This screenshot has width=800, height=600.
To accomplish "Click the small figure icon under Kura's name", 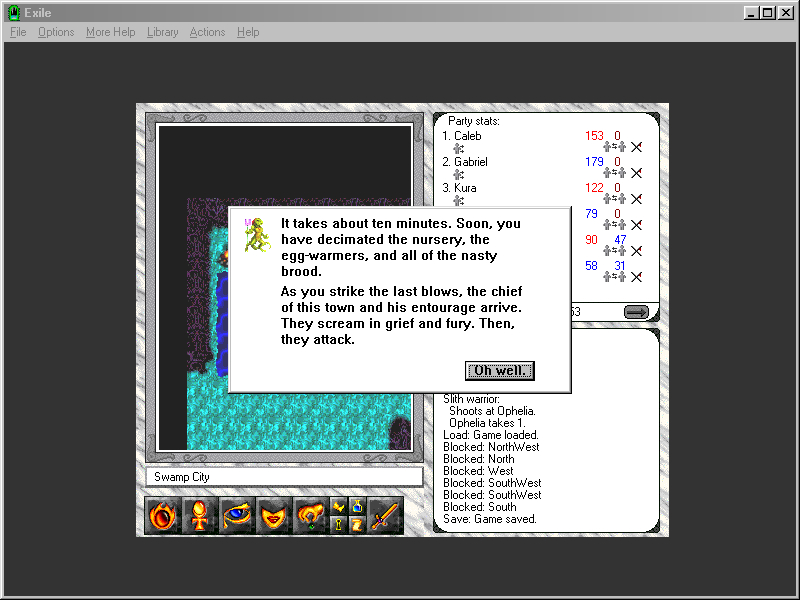I will pyautogui.click(x=459, y=201).
